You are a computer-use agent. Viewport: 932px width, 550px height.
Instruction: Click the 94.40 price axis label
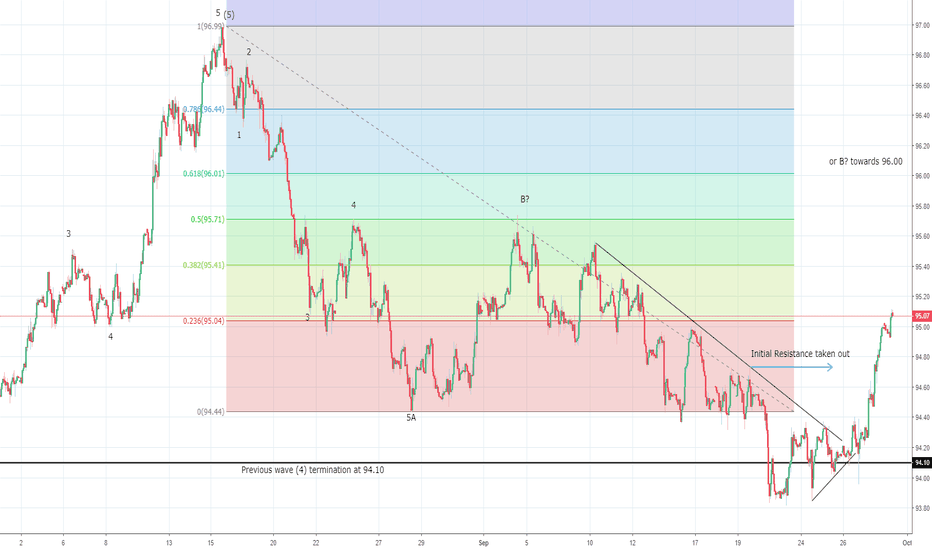tap(922, 417)
